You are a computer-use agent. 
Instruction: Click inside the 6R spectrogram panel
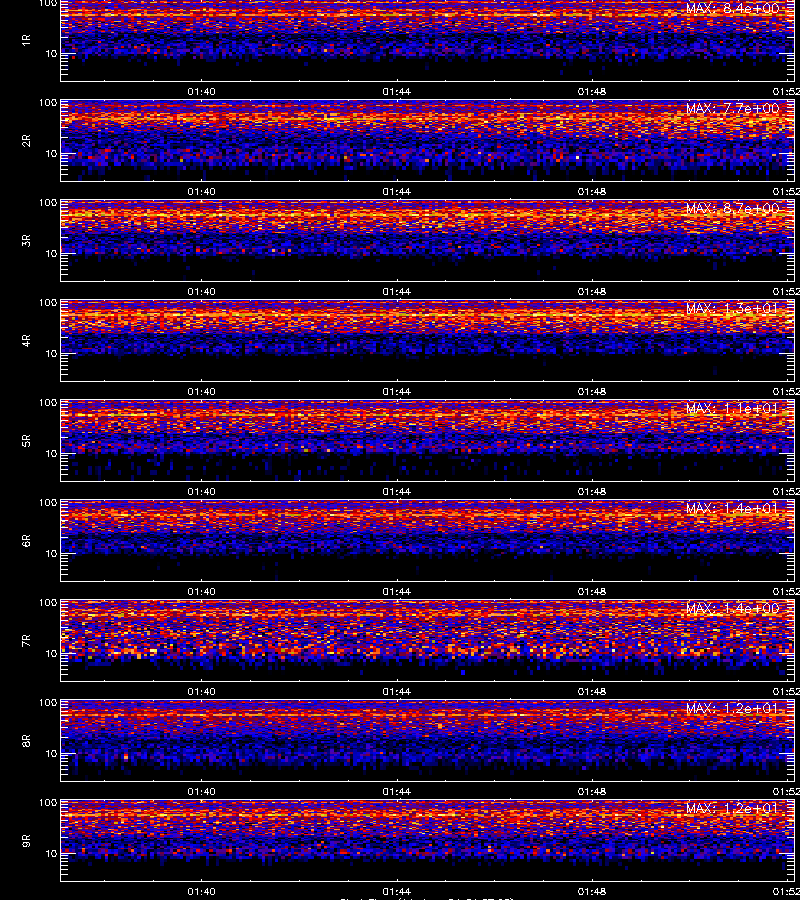pos(428,541)
